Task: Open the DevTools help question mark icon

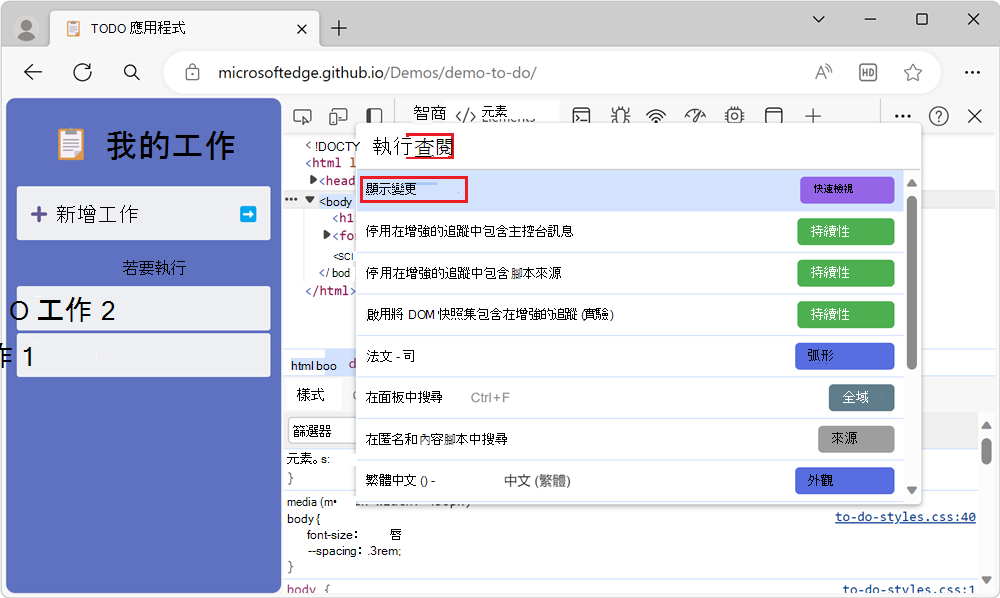Action: [938, 116]
